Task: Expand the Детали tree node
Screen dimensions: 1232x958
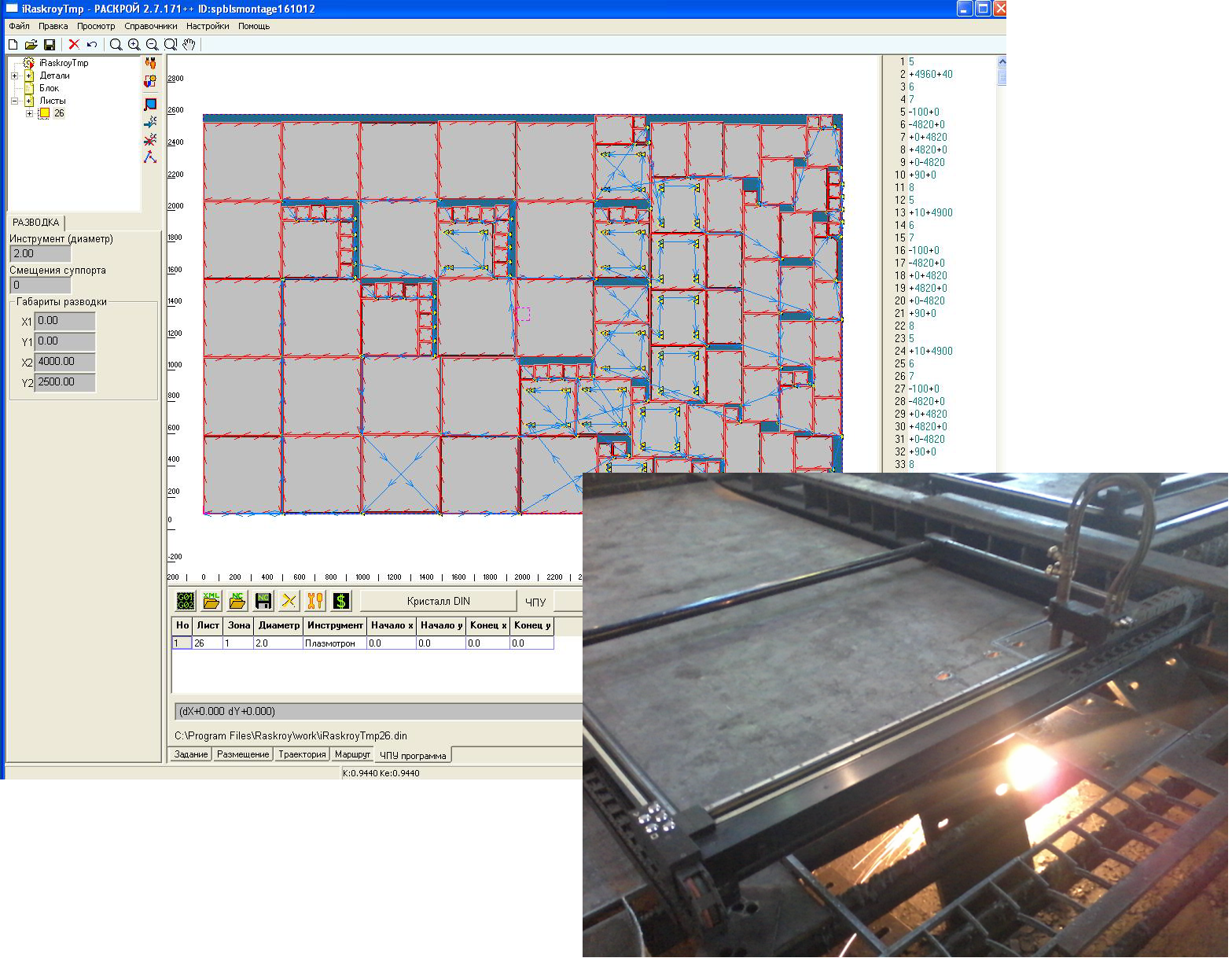Action: (14, 76)
